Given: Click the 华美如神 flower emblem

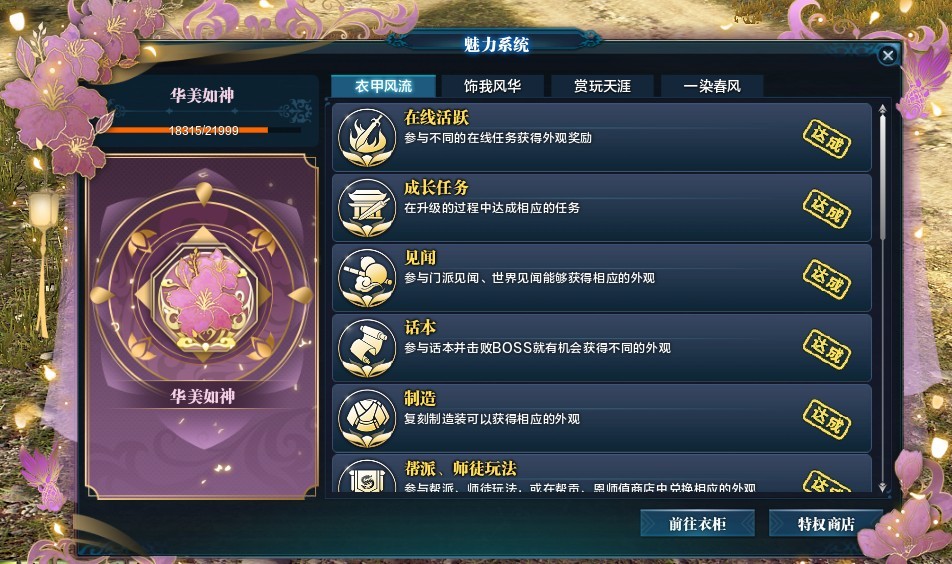Looking at the screenshot, I should (x=203, y=295).
